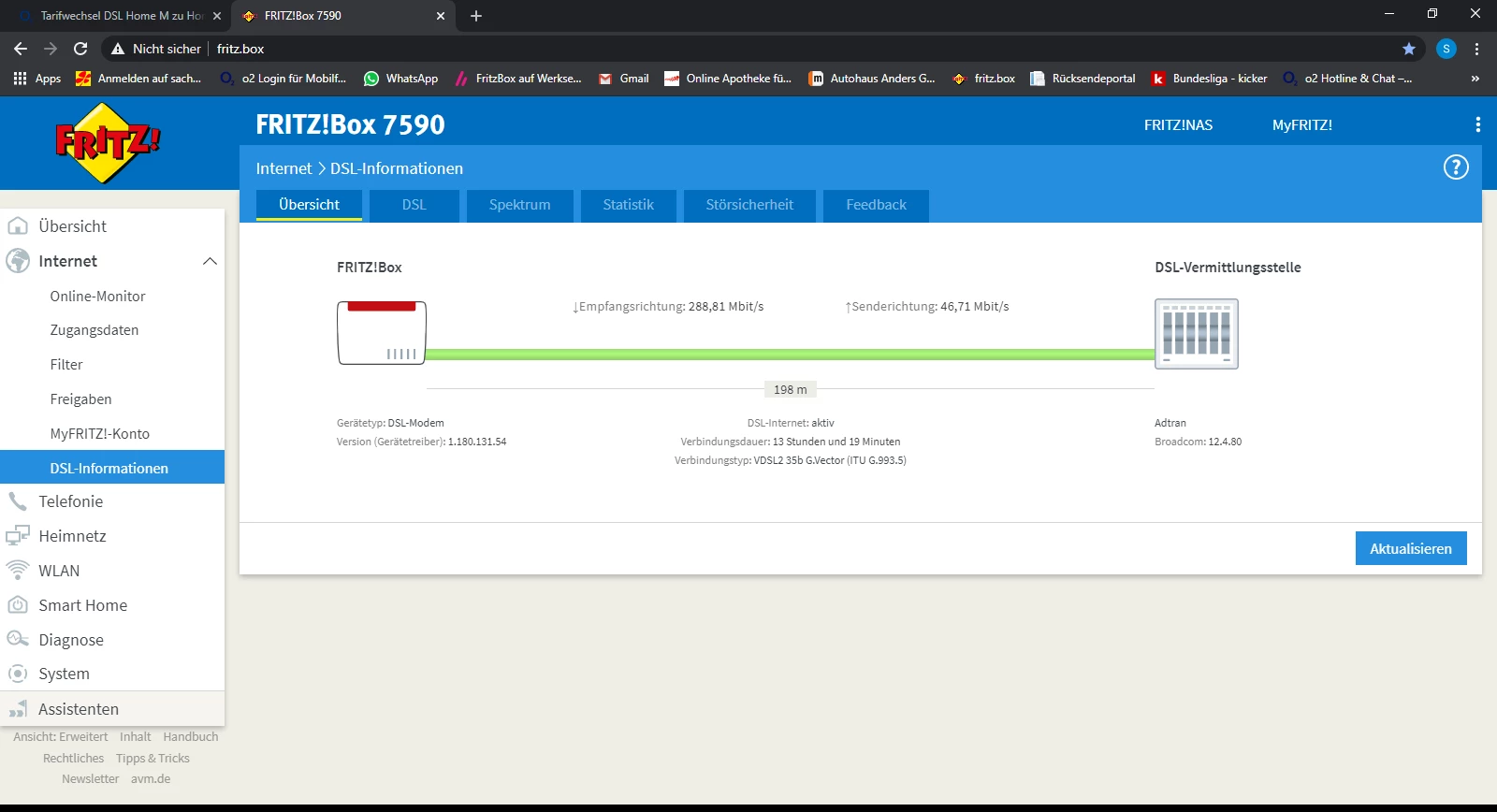Image resolution: width=1497 pixels, height=812 pixels.
Task: Open the Rechtliches footer link
Action: (74, 759)
